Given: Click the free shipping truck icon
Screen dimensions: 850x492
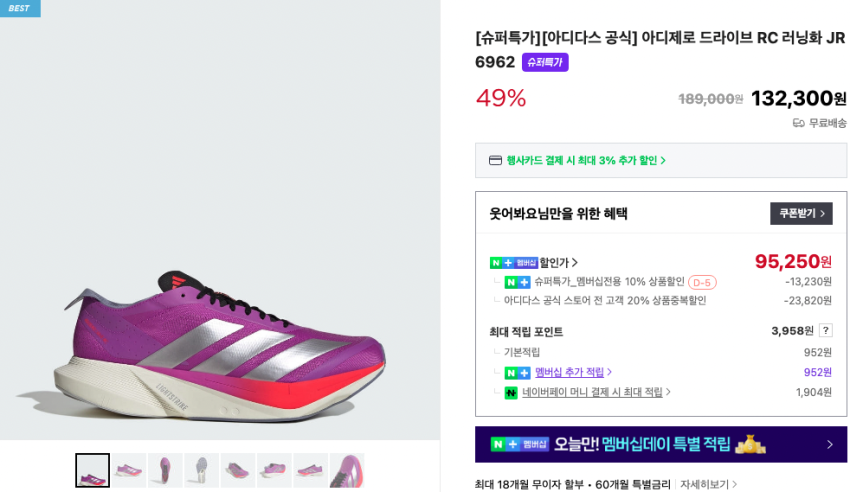Looking at the screenshot, I should coord(798,123).
